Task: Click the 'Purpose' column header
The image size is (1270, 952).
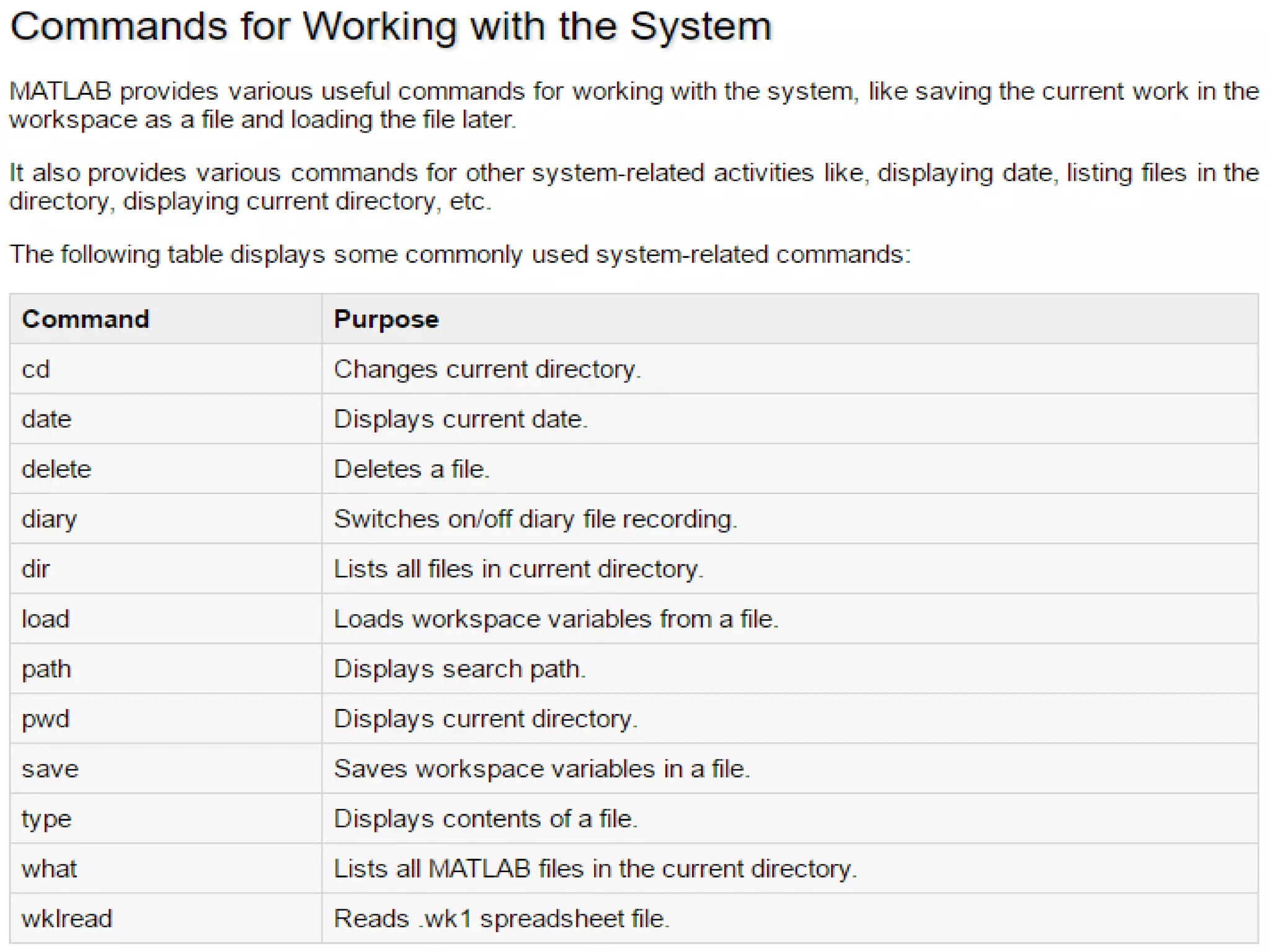Action: point(386,319)
